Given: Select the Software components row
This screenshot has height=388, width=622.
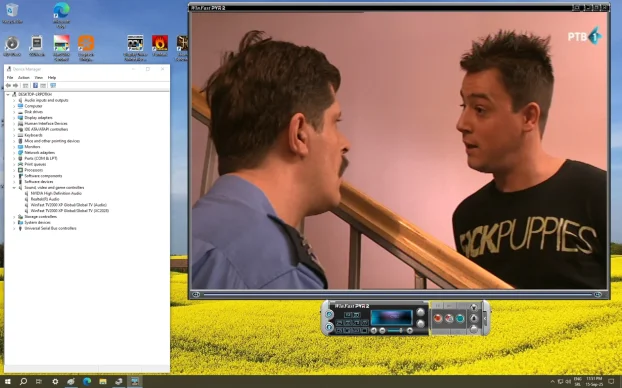Looking at the screenshot, I should coord(43,176).
